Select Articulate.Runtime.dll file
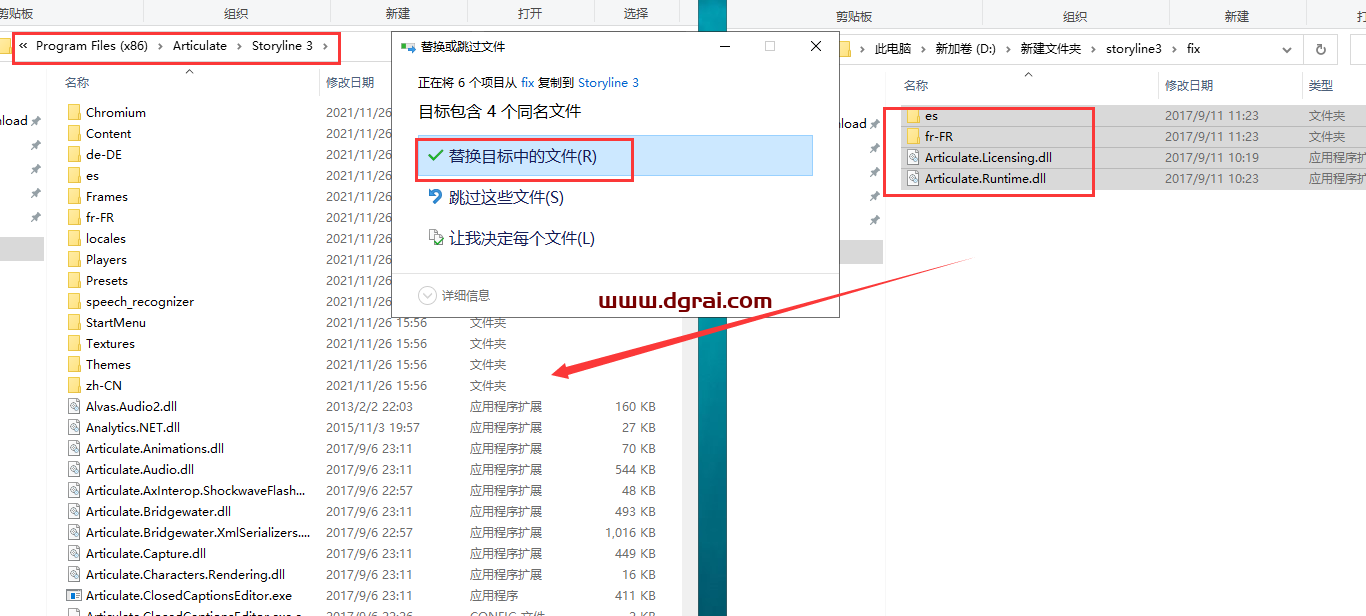The width and height of the screenshot is (1366, 616). click(982, 178)
